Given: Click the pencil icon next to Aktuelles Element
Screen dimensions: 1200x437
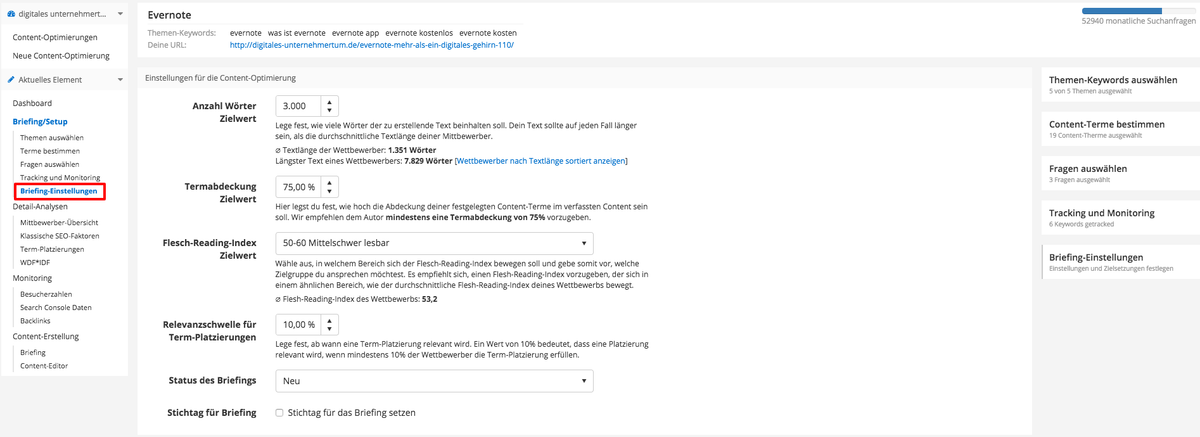Looking at the screenshot, I should [13, 79].
